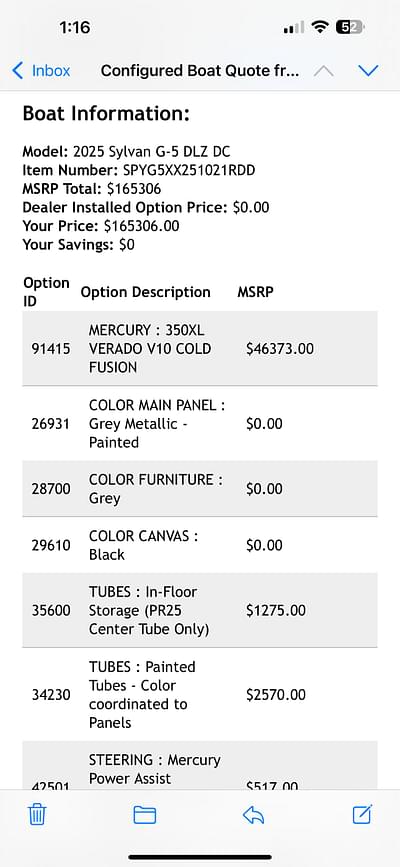Compose a new message with pencil icon

click(362, 814)
